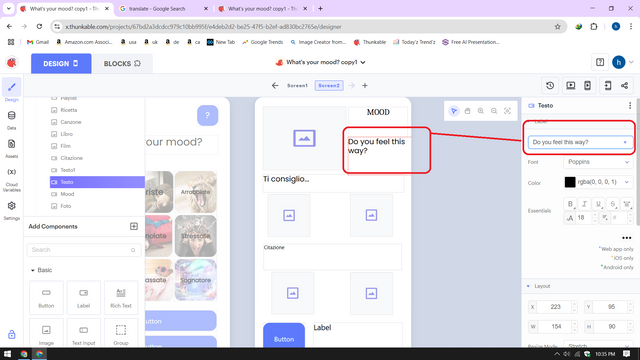This screenshot has width=640, height=360.
Task: Click the web preview play icon
Action: (571, 86)
